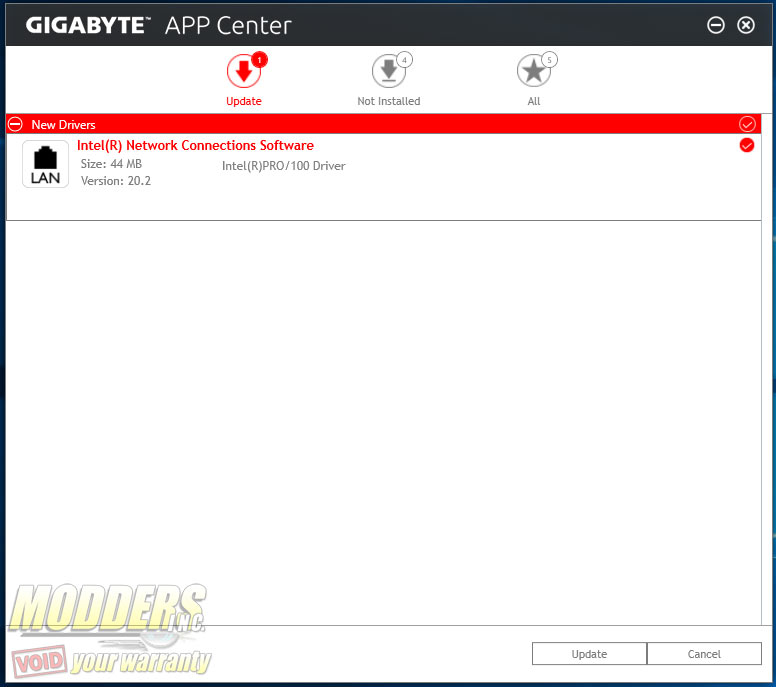Select the Size: 44 MB text
776x687 pixels.
[111, 164]
